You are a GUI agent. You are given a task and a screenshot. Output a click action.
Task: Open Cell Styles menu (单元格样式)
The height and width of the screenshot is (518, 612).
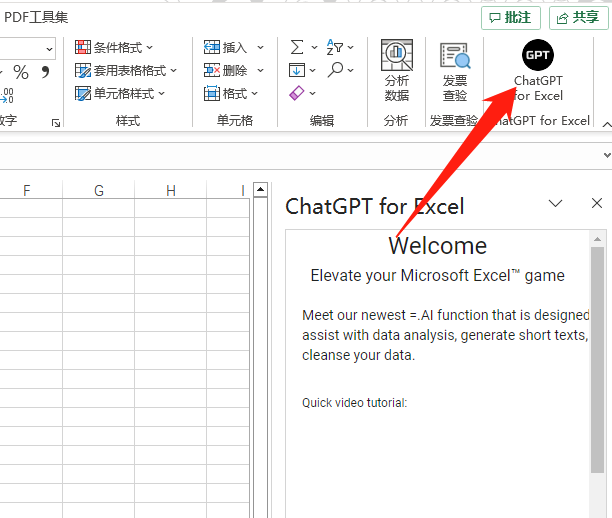[x=120, y=94]
